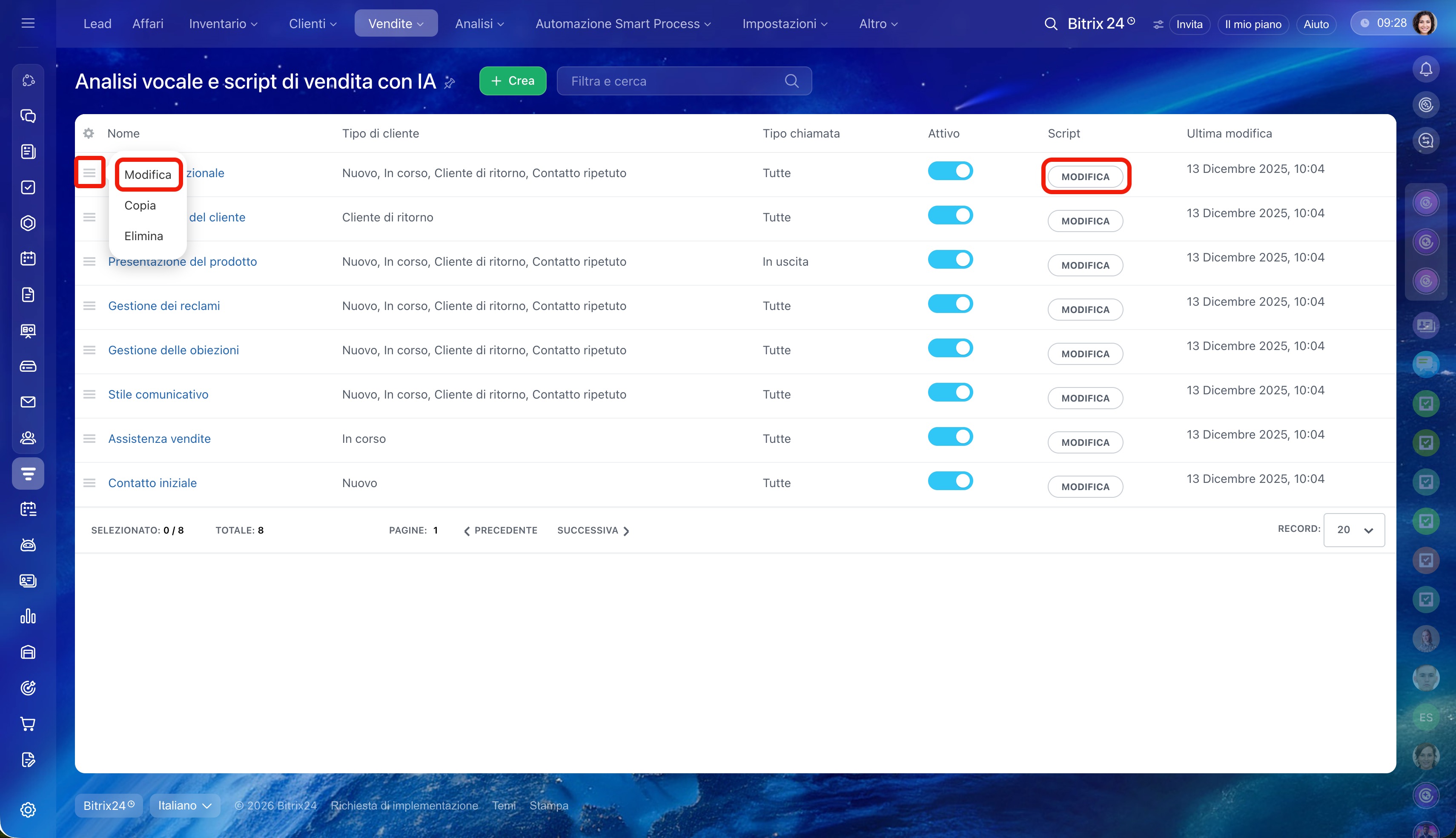
Task: Select Copia from the context menu
Action: pos(140,206)
